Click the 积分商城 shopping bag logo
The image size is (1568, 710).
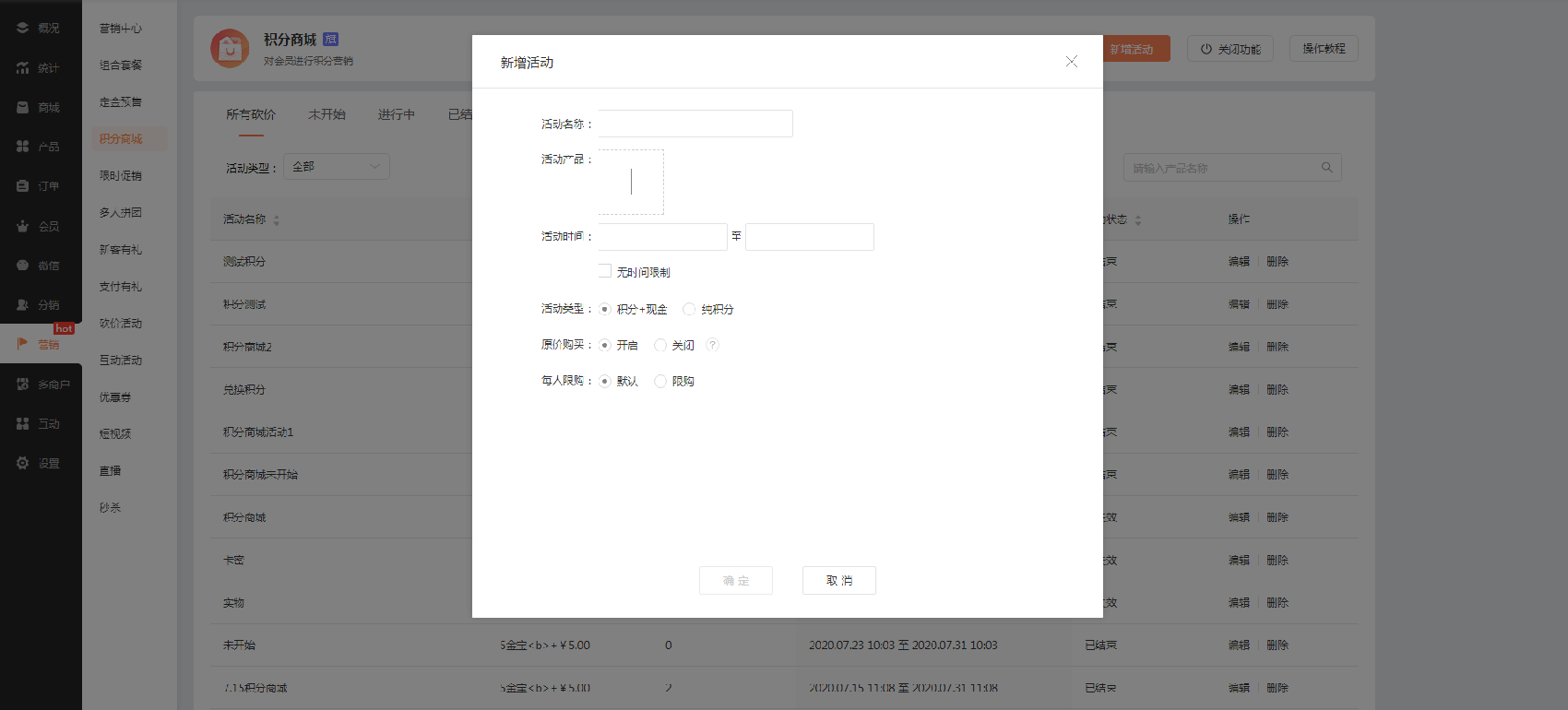230,49
